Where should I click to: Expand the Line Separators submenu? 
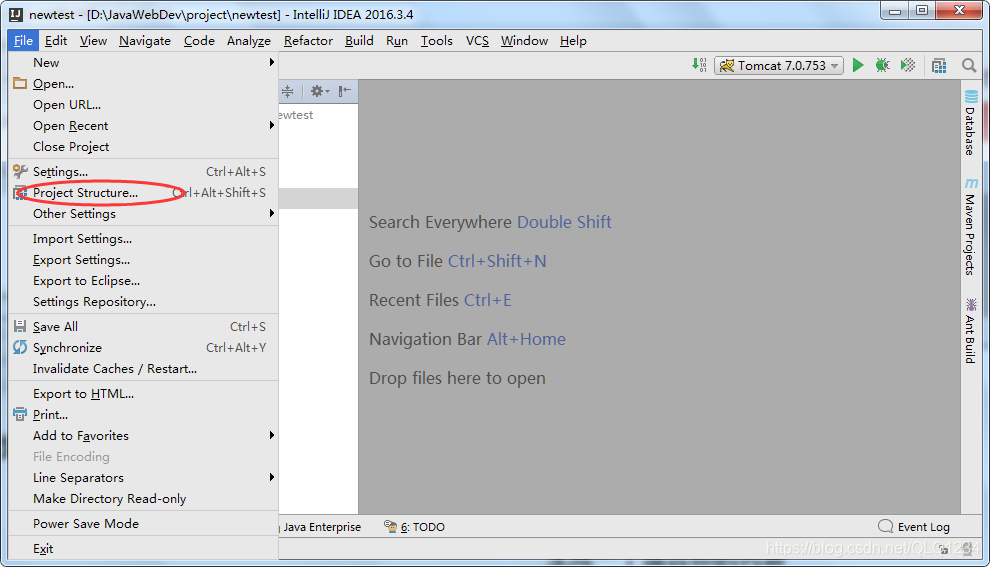(144, 477)
